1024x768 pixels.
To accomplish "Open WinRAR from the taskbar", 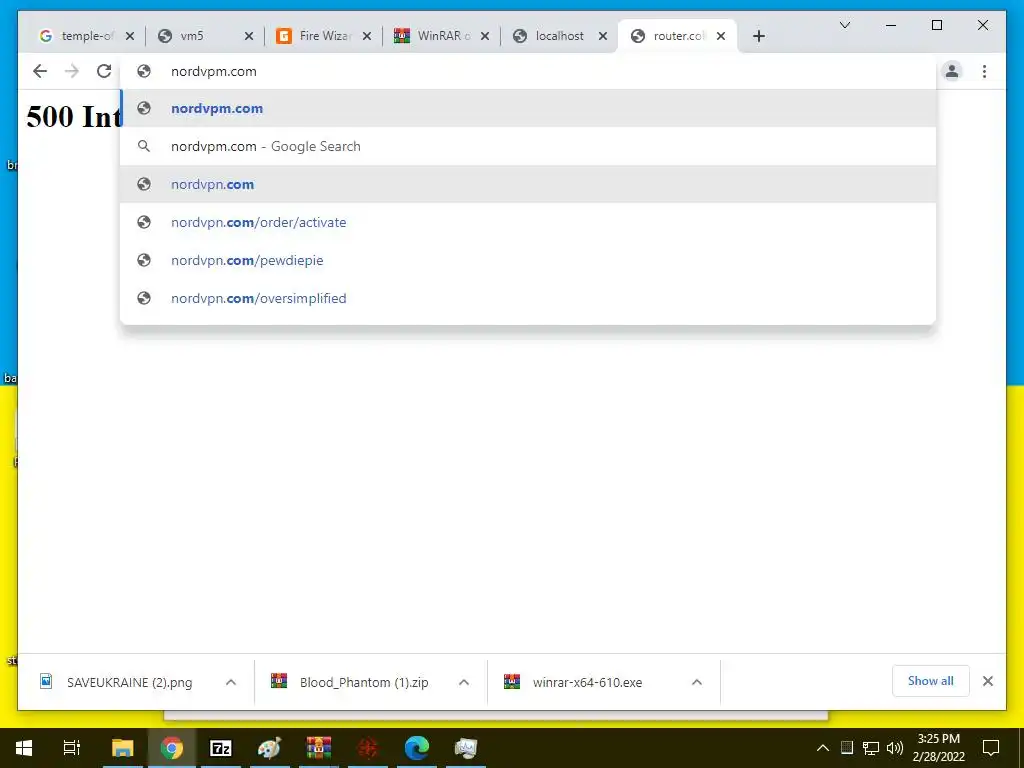I will coord(319,748).
